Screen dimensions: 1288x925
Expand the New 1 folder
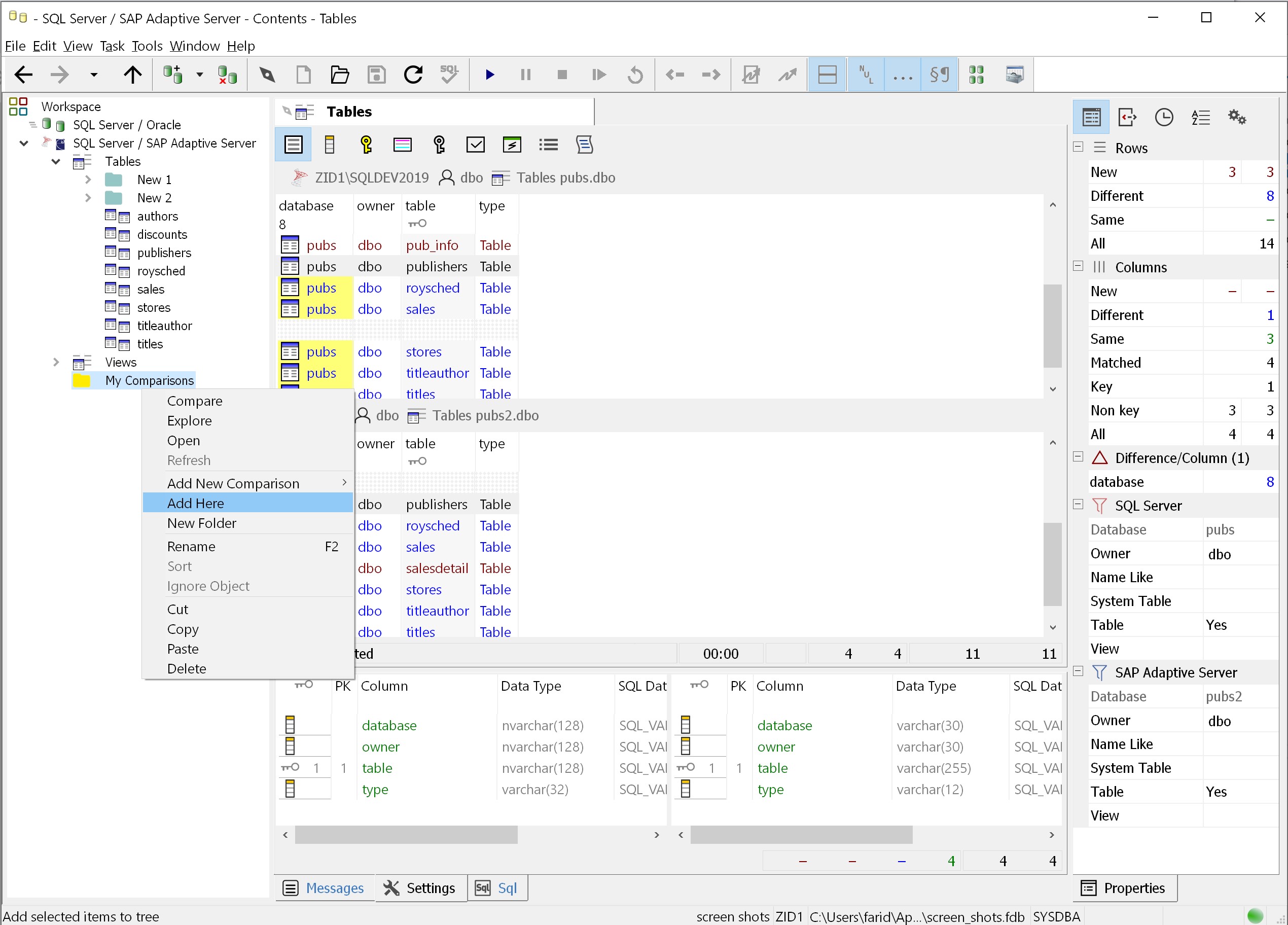pyautogui.click(x=88, y=180)
